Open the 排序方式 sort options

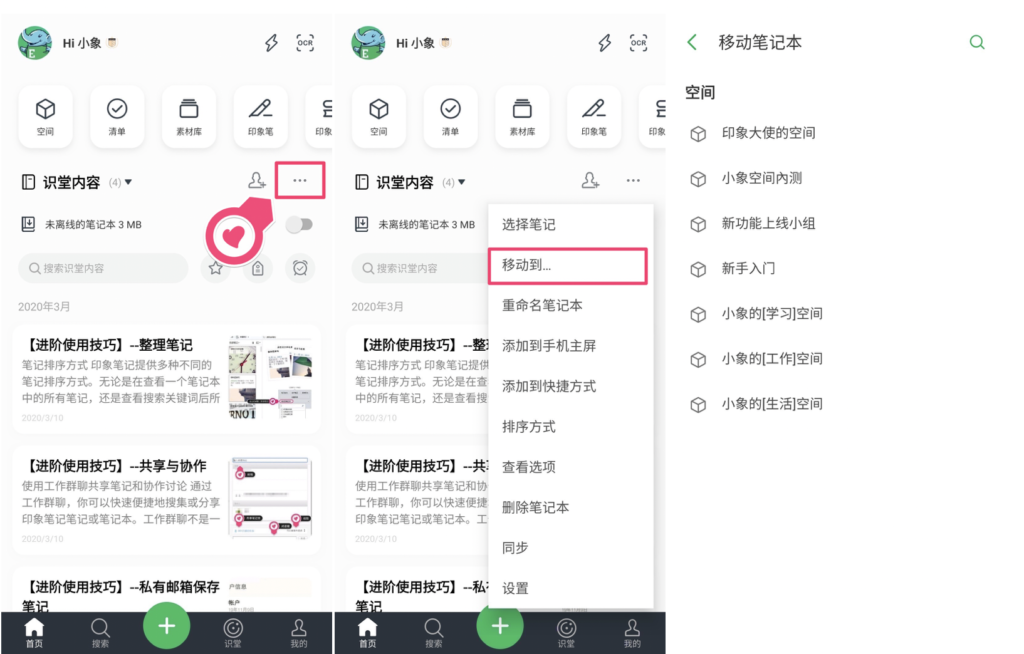[529, 427]
